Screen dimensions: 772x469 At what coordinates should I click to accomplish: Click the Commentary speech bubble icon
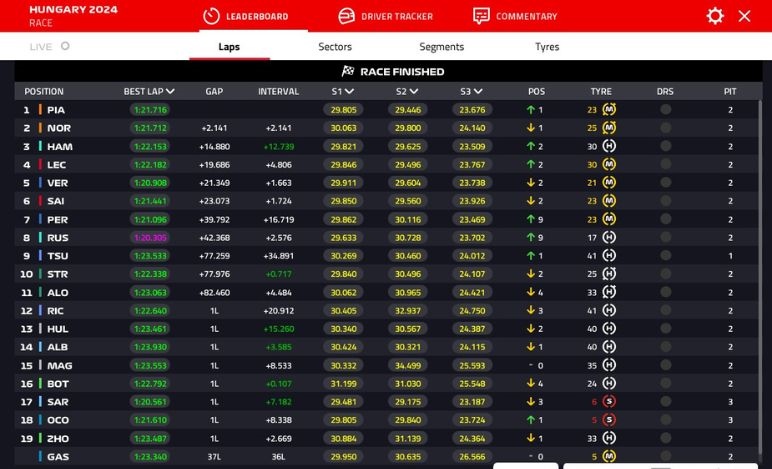click(x=481, y=16)
